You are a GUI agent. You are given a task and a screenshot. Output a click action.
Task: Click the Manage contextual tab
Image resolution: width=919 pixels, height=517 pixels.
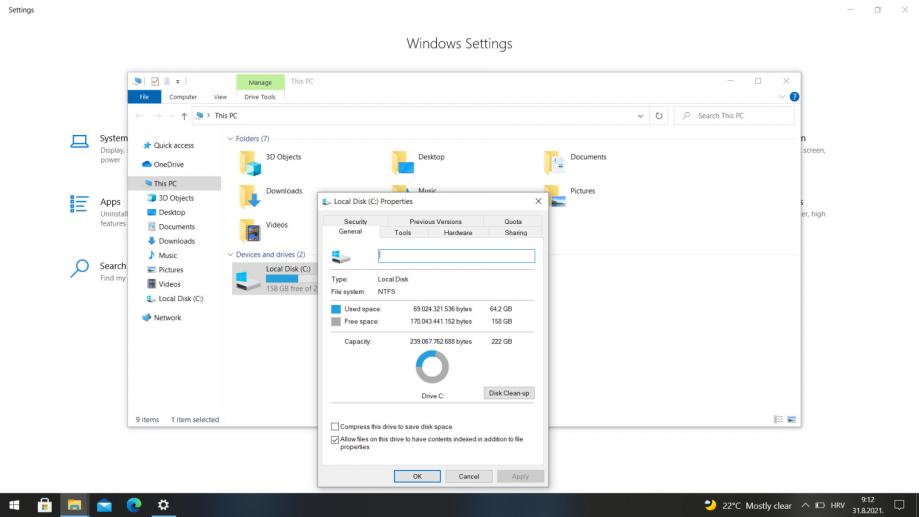(260, 83)
